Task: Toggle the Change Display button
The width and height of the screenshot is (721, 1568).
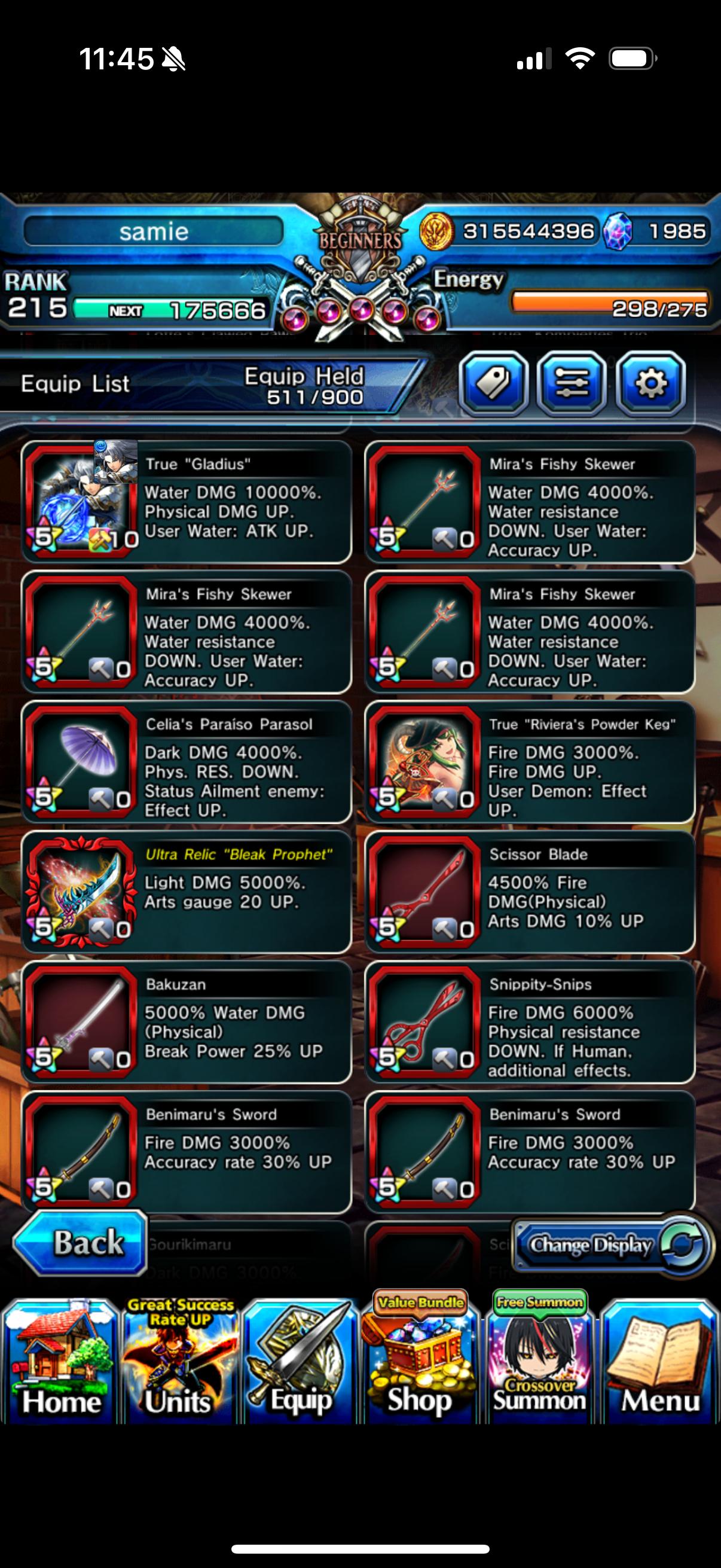Action: (612, 1244)
